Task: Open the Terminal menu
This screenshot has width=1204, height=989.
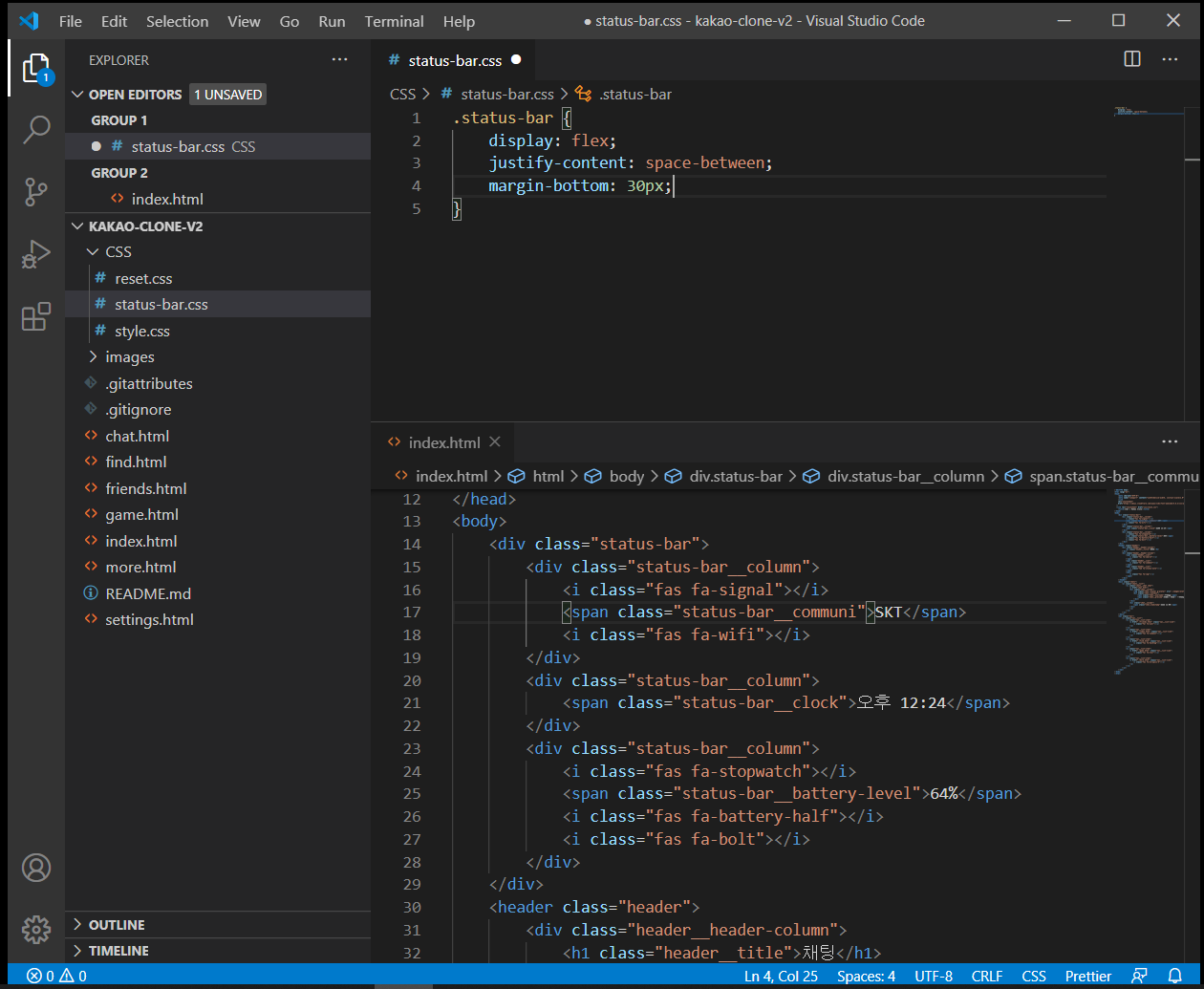Action: 394,21
